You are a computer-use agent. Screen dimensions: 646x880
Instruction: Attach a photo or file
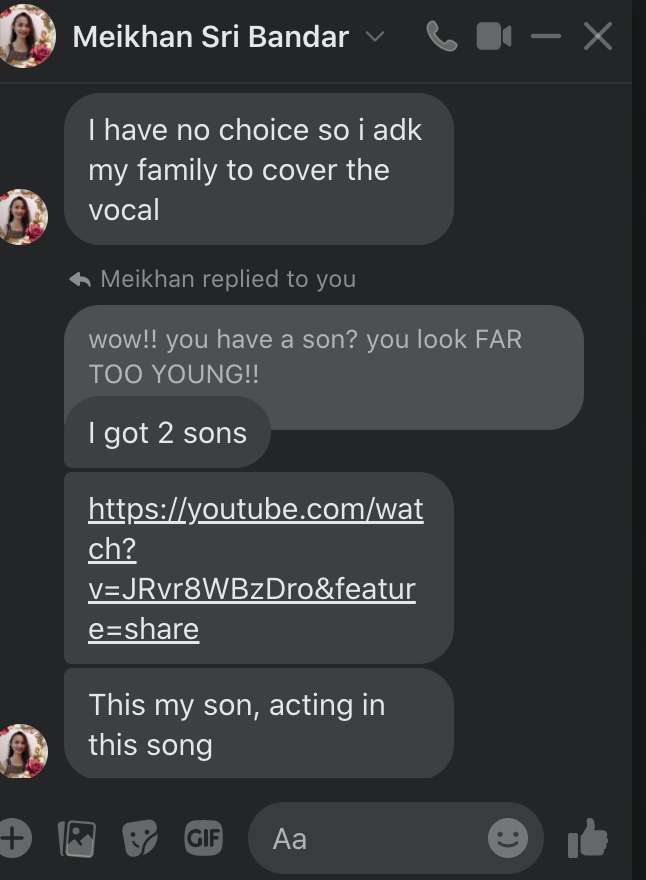coord(77,838)
